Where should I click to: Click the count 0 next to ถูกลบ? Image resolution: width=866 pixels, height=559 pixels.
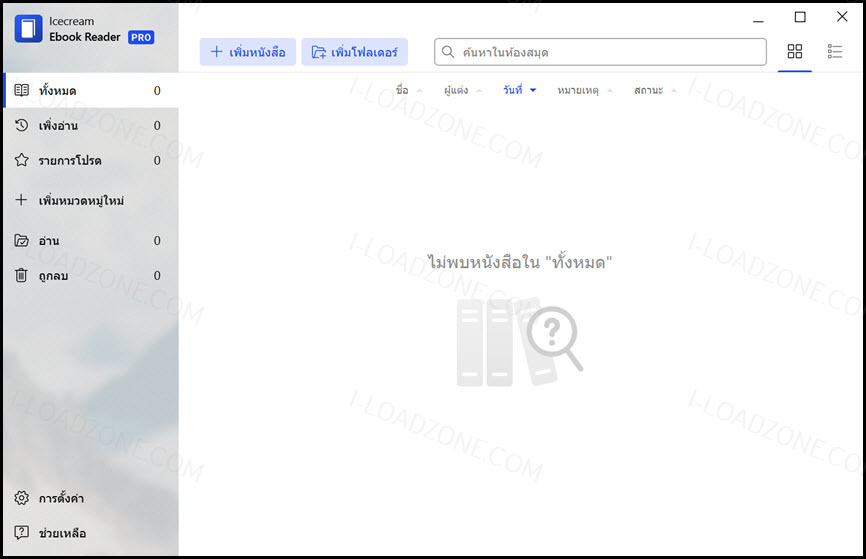[x=157, y=275]
